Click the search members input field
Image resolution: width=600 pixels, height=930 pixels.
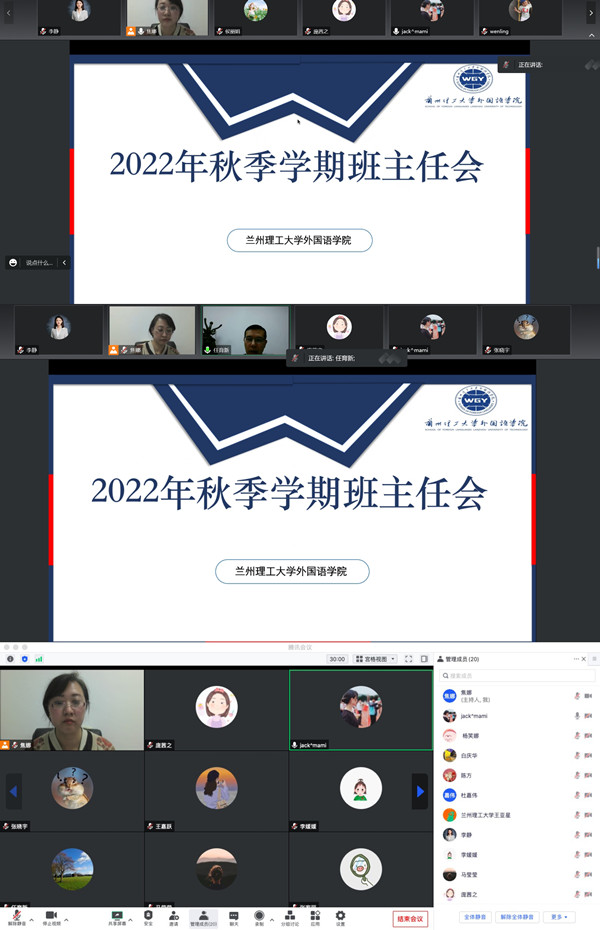[x=515, y=676]
